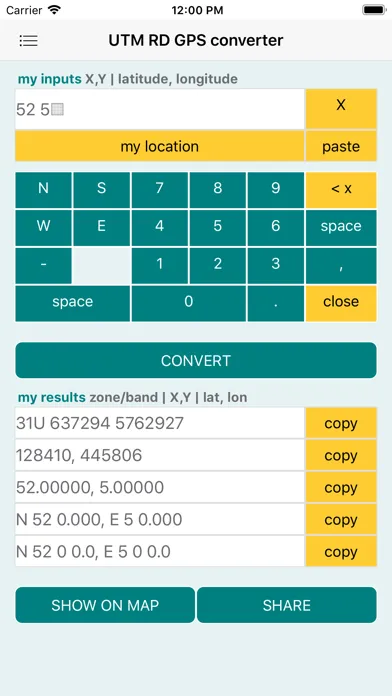This screenshot has width=392, height=696.
Task: Tap the battery status icon
Action: point(374,10)
